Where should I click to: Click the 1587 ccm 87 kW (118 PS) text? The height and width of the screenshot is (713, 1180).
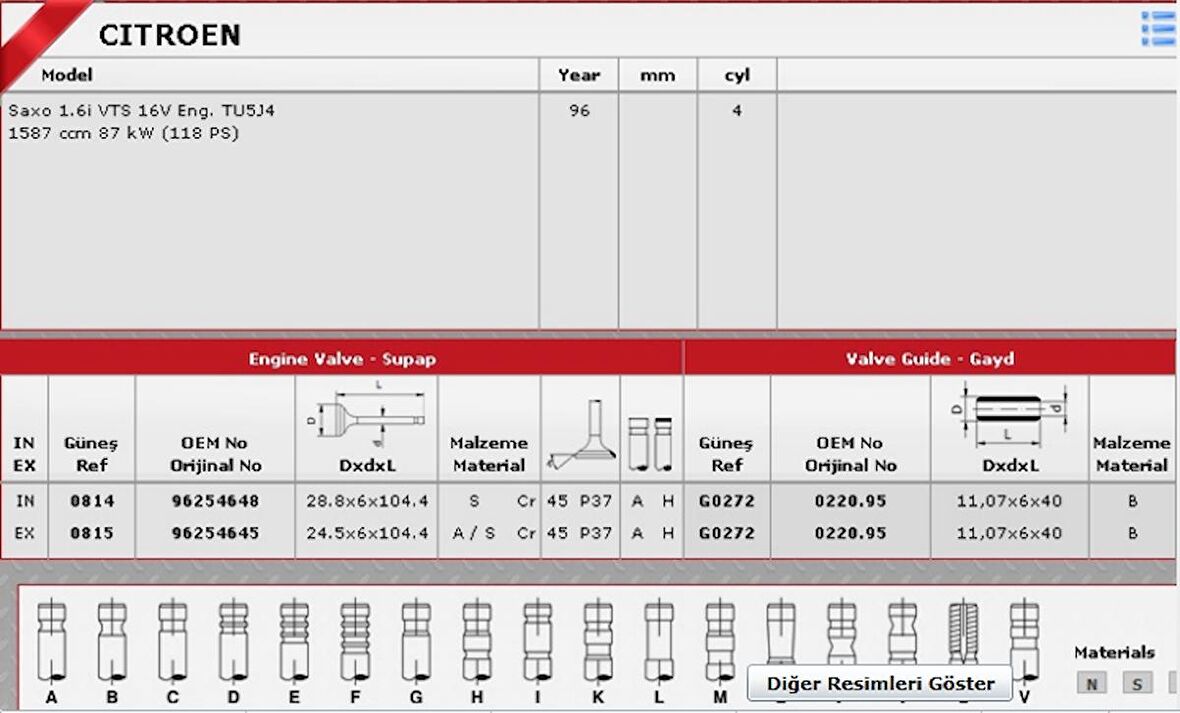[123, 133]
